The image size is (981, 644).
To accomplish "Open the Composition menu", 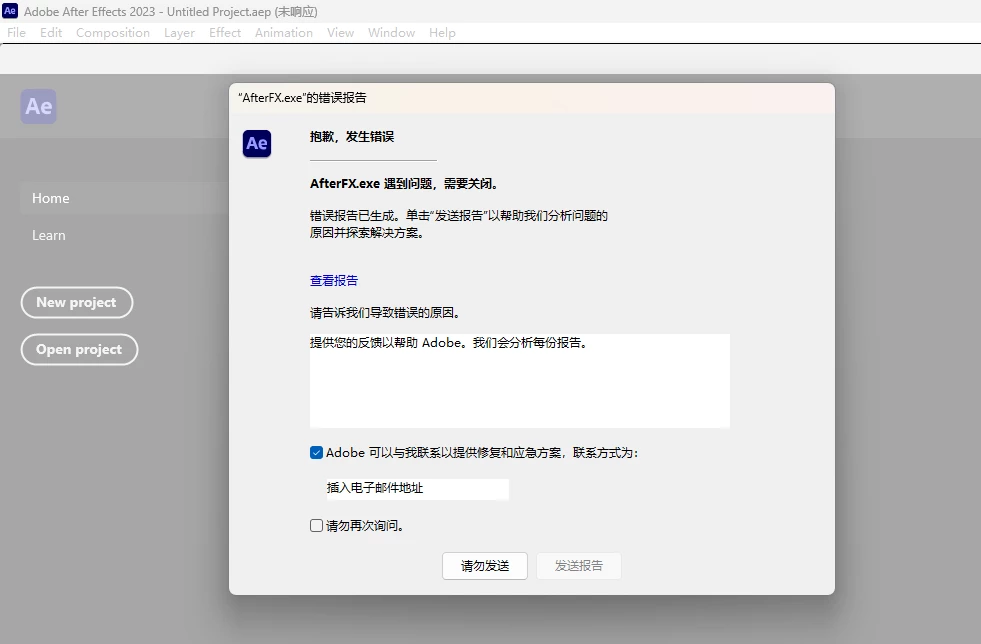I will 113,33.
